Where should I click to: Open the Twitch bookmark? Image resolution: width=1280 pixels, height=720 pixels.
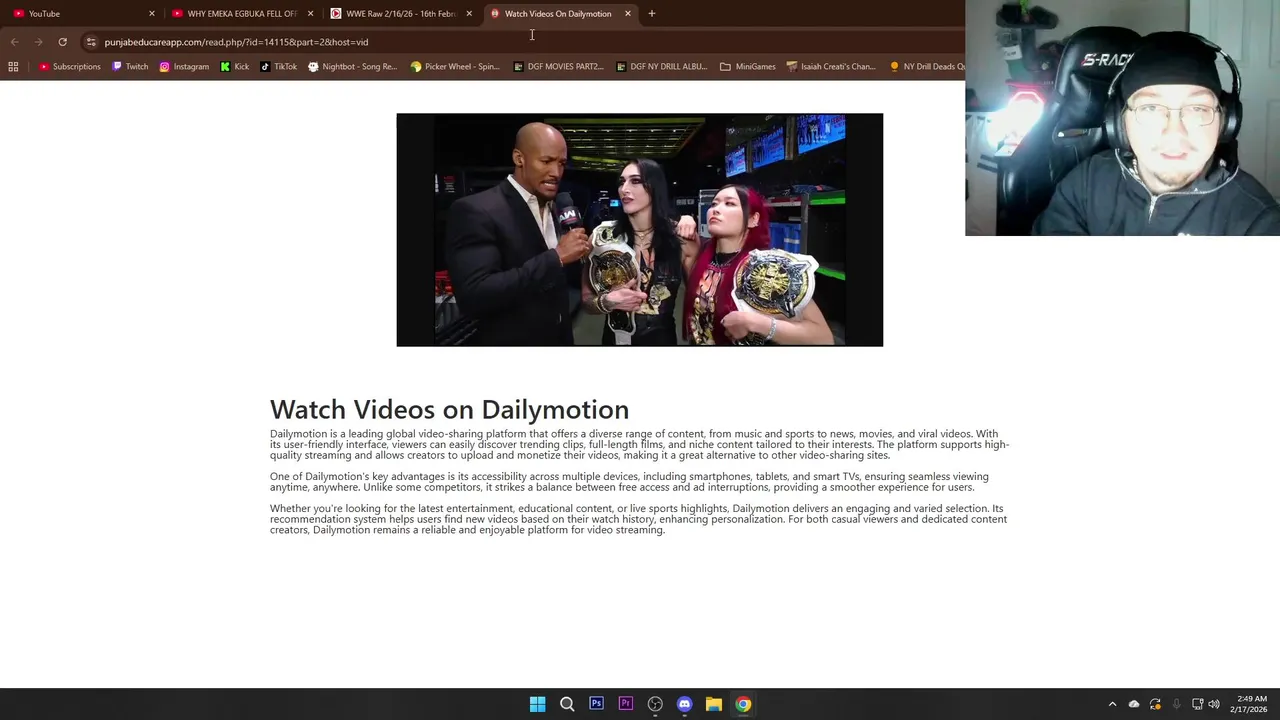pos(130,66)
